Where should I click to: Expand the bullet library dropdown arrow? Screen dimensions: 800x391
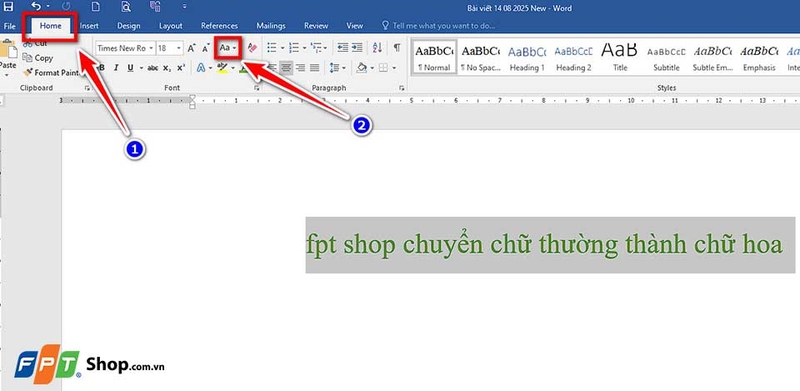(x=282, y=48)
